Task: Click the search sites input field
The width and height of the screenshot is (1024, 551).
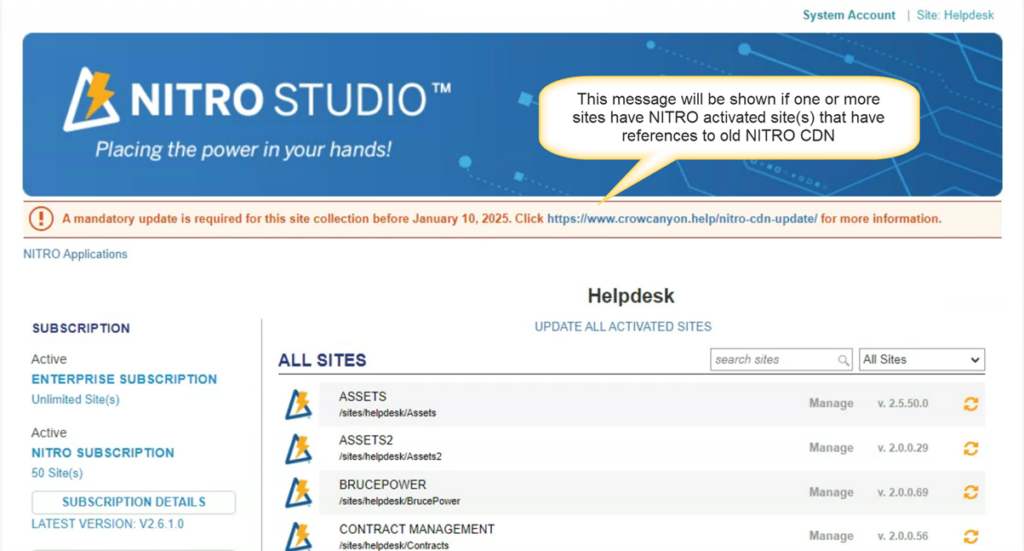Action: (x=772, y=360)
